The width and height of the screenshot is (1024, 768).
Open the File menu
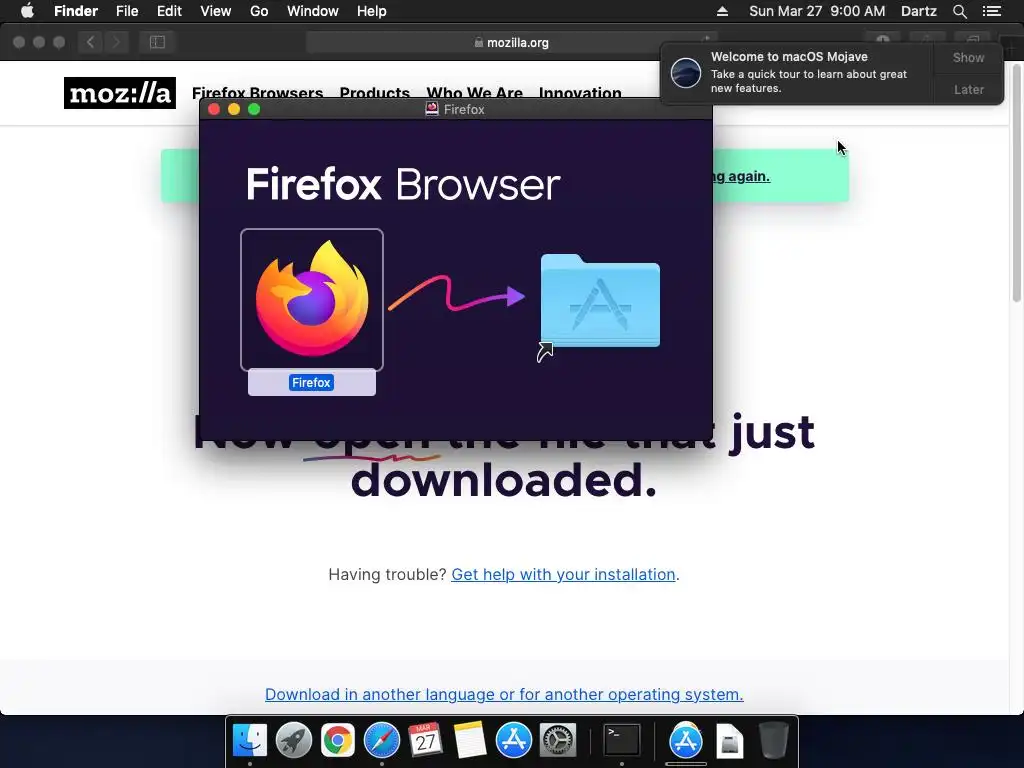(x=127, y=11)
